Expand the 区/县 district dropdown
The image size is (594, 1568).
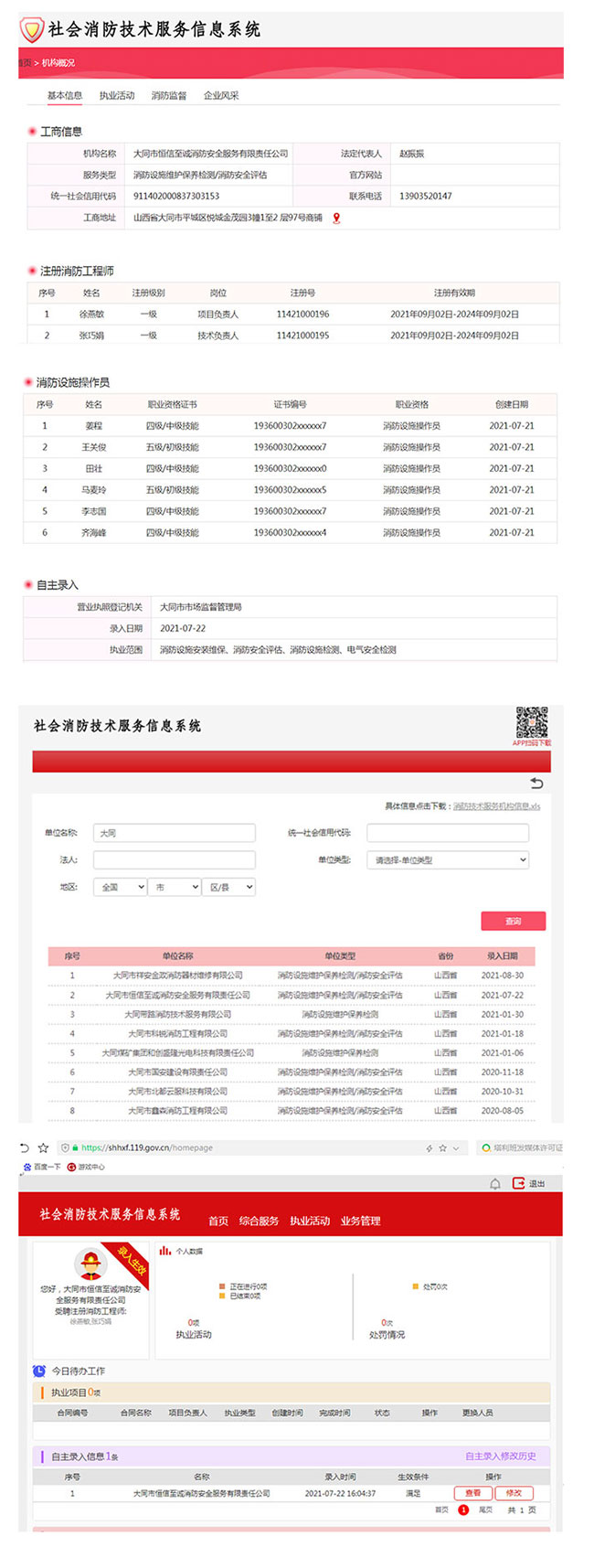click(229, 887)
